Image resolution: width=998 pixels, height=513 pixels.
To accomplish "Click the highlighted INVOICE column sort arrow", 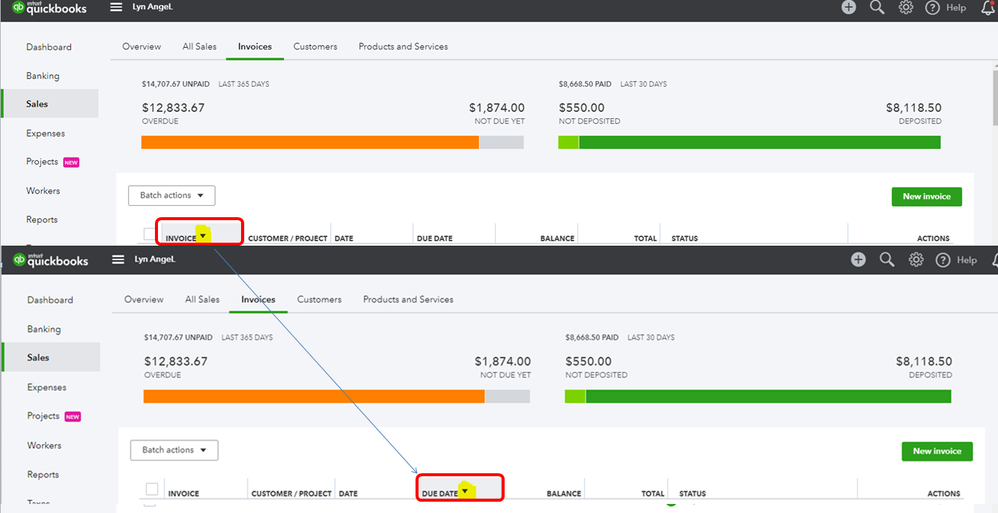I will 202,235.
